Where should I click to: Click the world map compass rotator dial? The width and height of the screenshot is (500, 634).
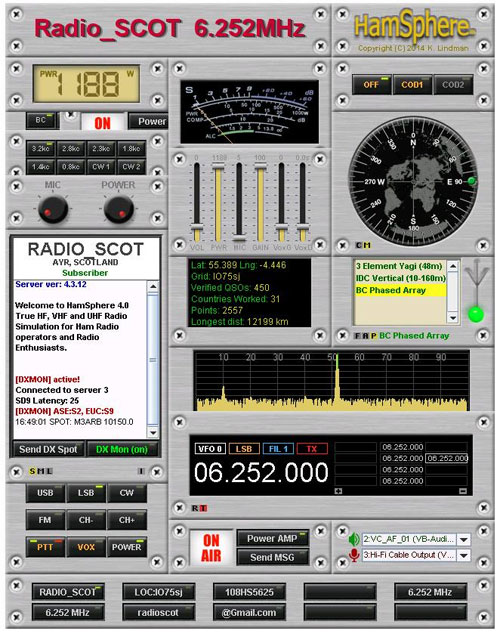point(413,181)
